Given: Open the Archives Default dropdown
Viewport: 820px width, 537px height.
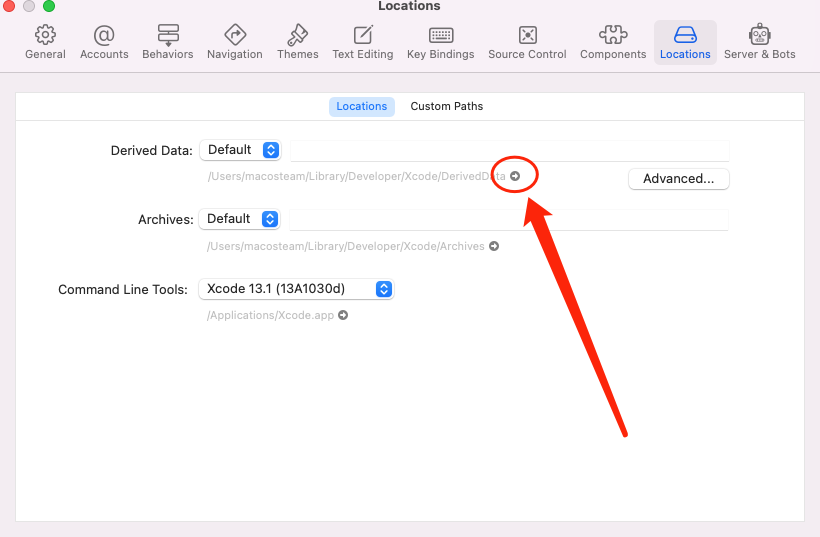Looking at the screenshot, I should tap(240, 219).
